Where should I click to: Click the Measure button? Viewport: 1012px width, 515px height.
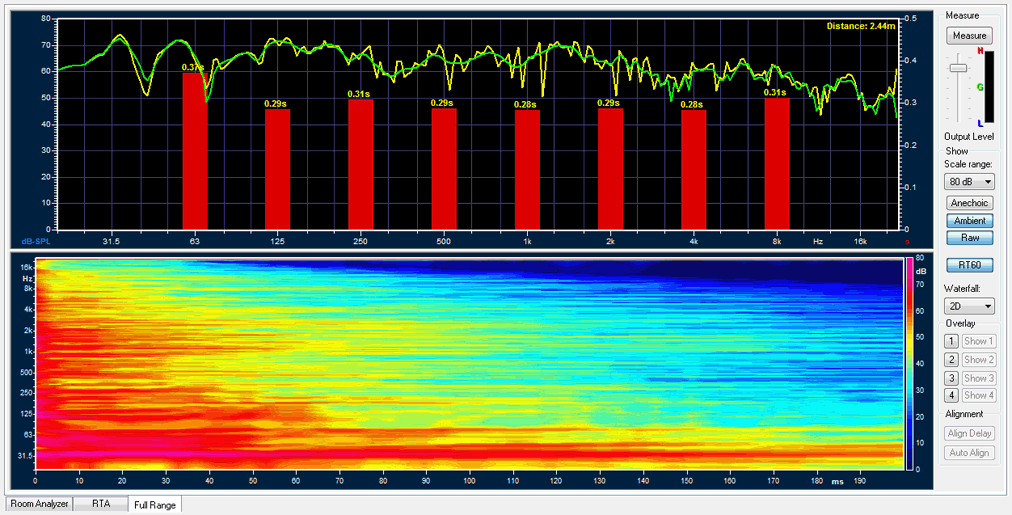[969, 35]
